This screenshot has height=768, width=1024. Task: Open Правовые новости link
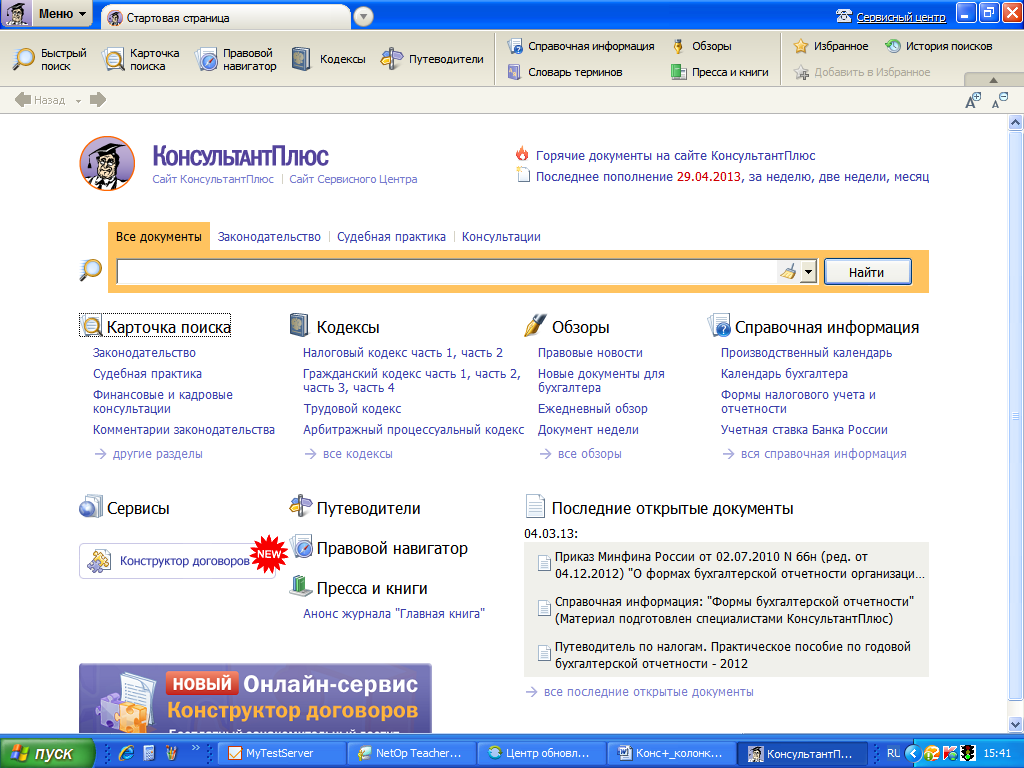pyautogui.click(x=590, y=353)
